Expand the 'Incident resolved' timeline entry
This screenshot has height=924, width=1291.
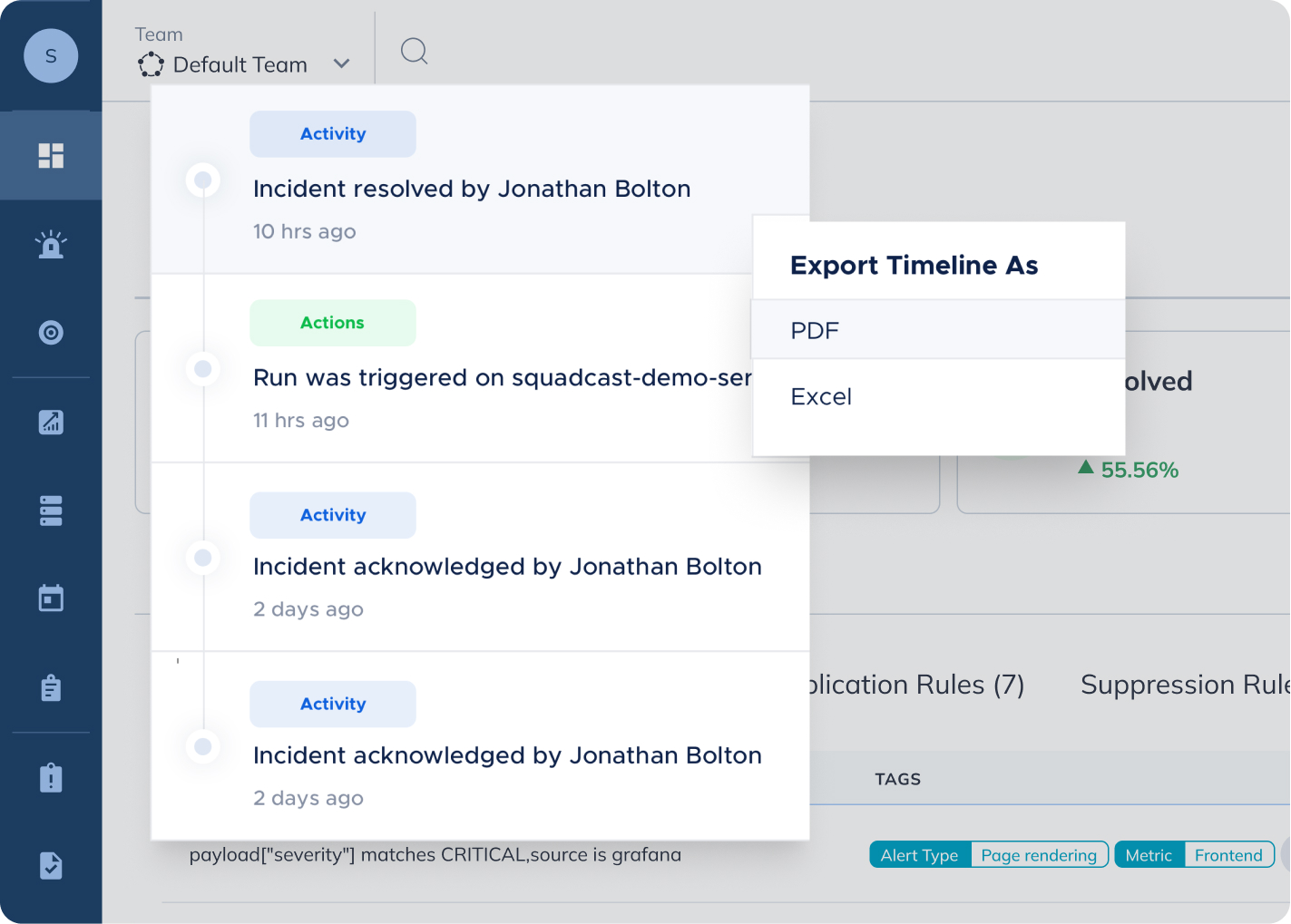(x=472, y=189)
